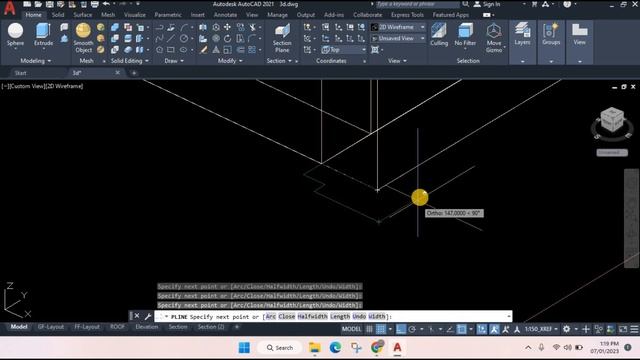
Task: Click the Open file icon in quick access
Action: [x=38, y=4]
